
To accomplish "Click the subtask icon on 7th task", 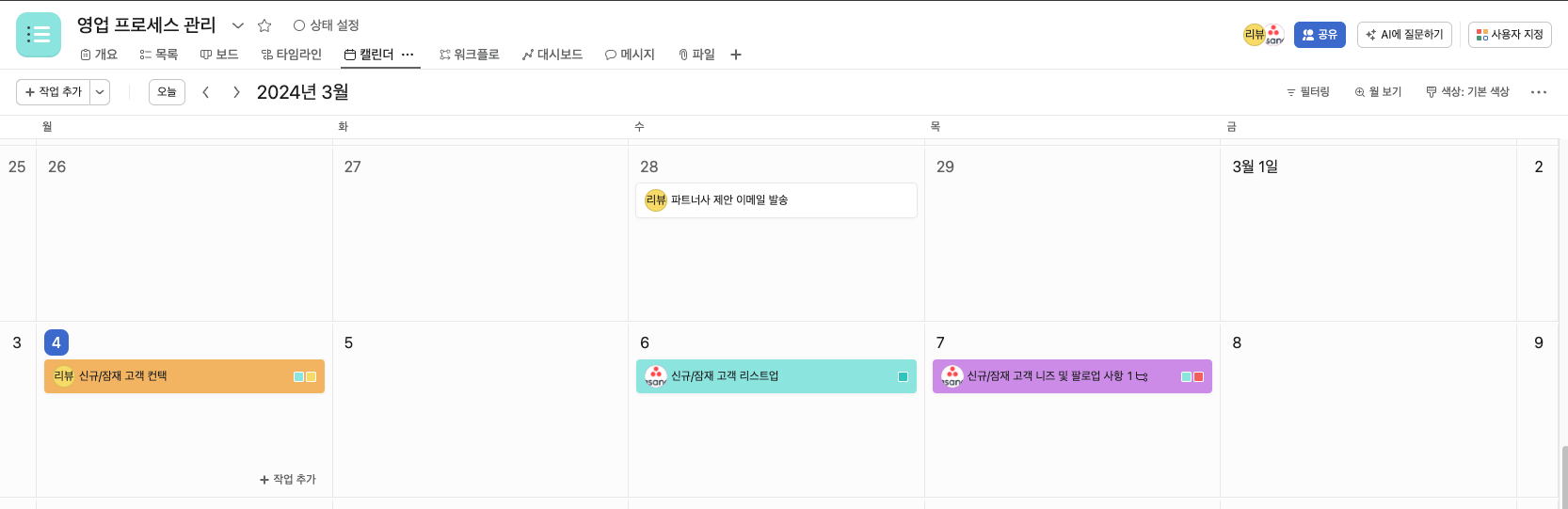I will pyautogui.click(x=1142, y=376).
